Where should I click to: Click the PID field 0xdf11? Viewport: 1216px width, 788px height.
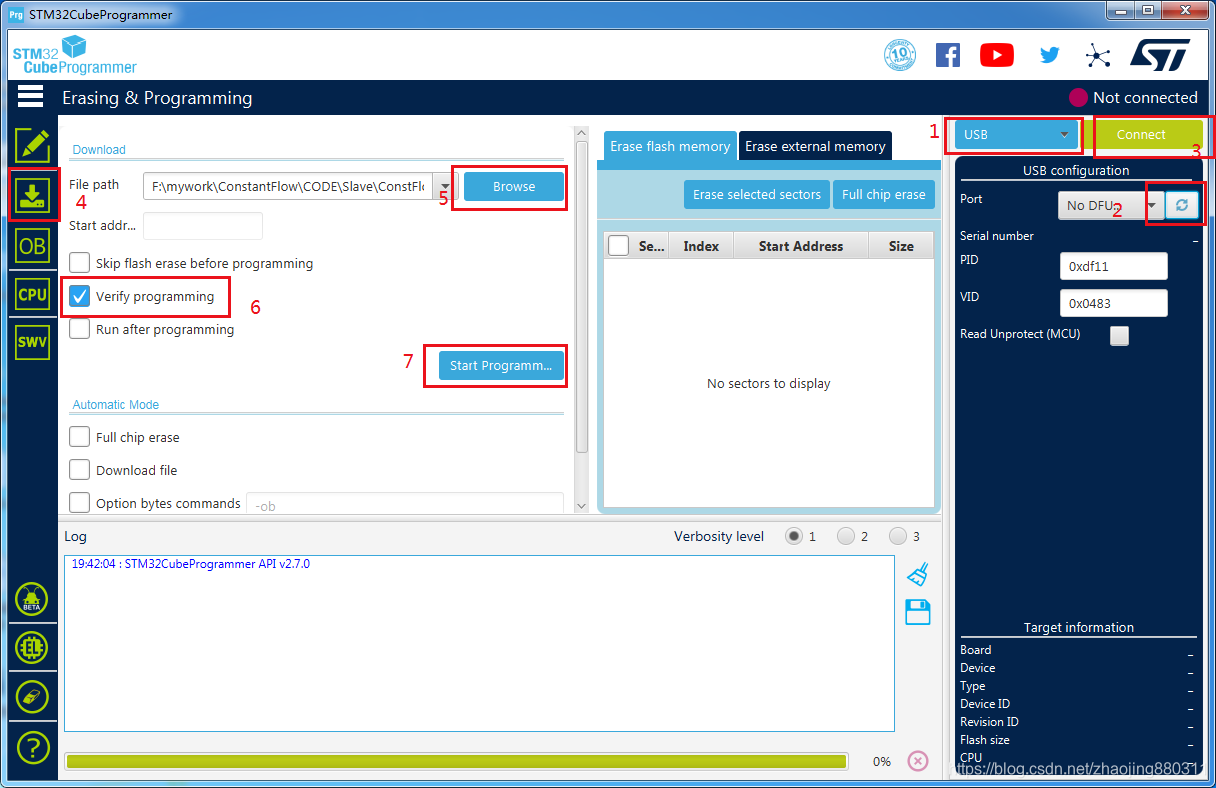1114,266
